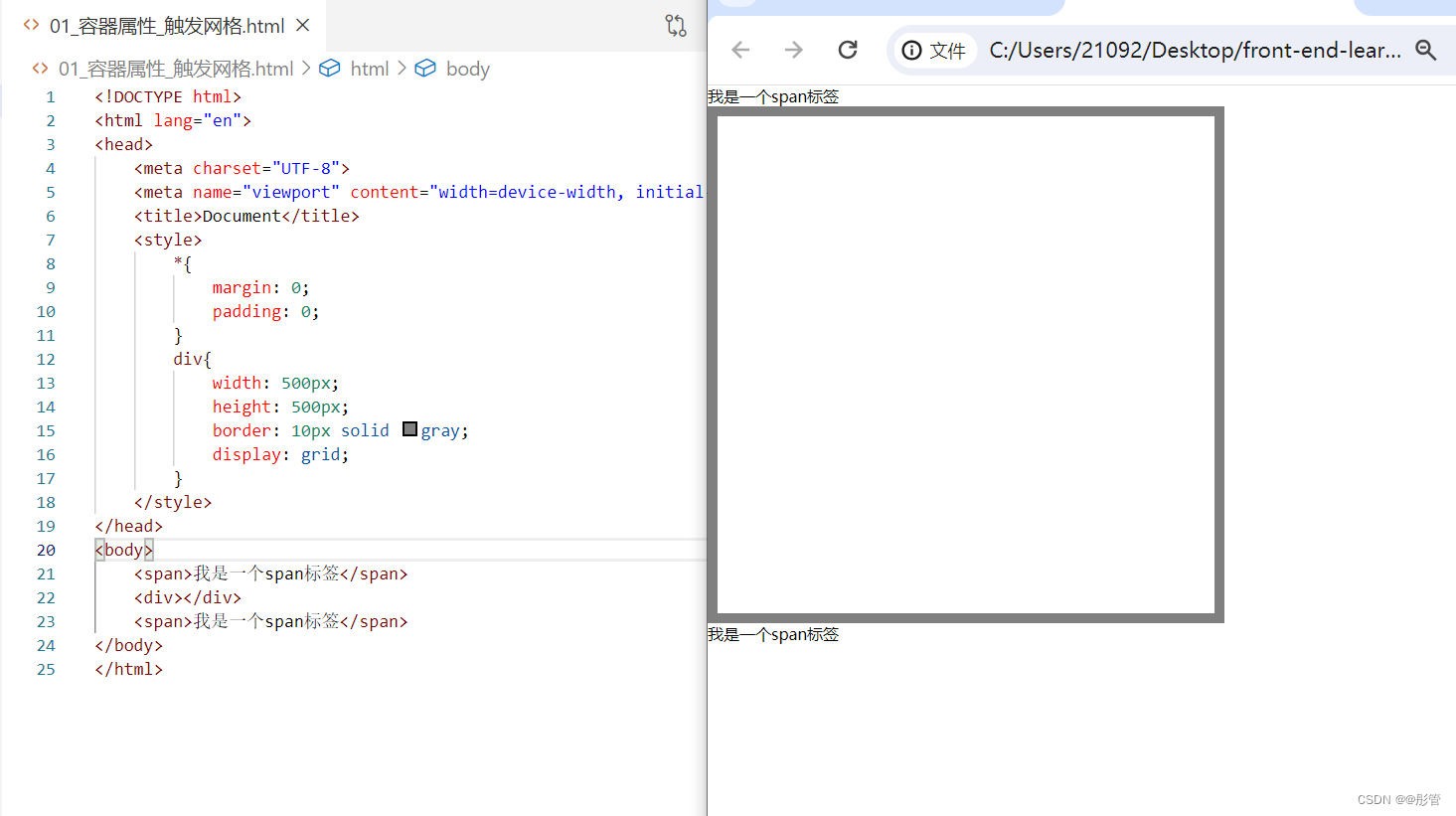The image size is (1456, 816).
Task: Click the <title>Document</title> line
Action: pos(246,216)
